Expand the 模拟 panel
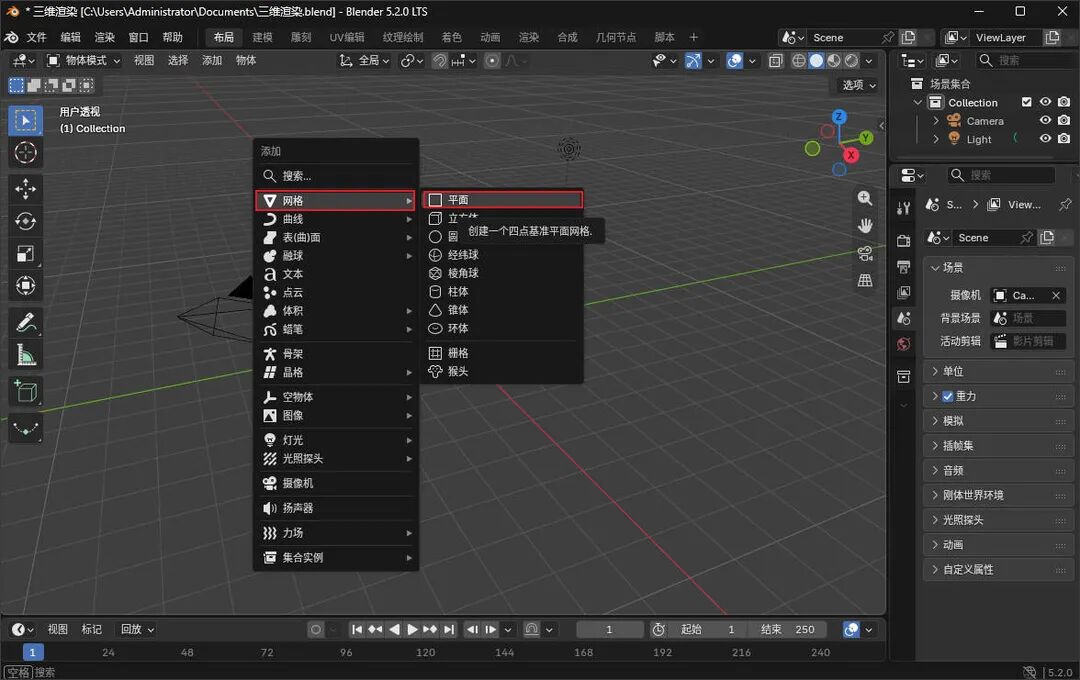Viewport: 1080px width, 680px height. click(x=998, y=421)
